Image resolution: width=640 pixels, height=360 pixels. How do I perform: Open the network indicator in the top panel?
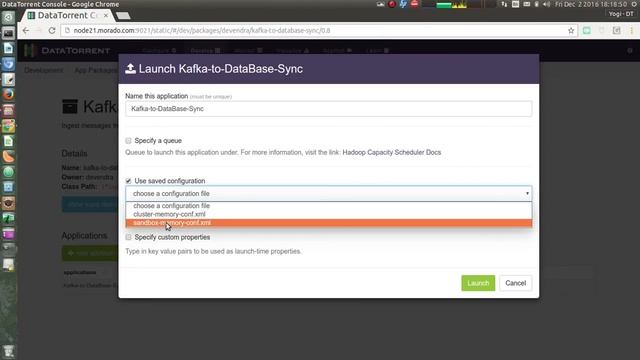pyautogui.click(x=504, y=4)
